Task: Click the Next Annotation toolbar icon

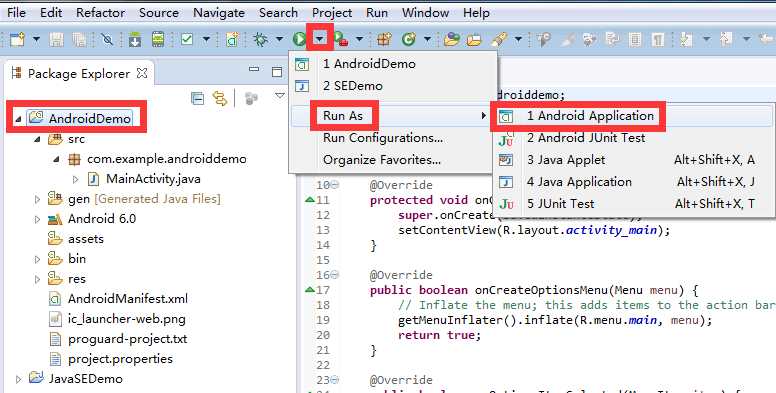Action: click(x=686, y=39)
